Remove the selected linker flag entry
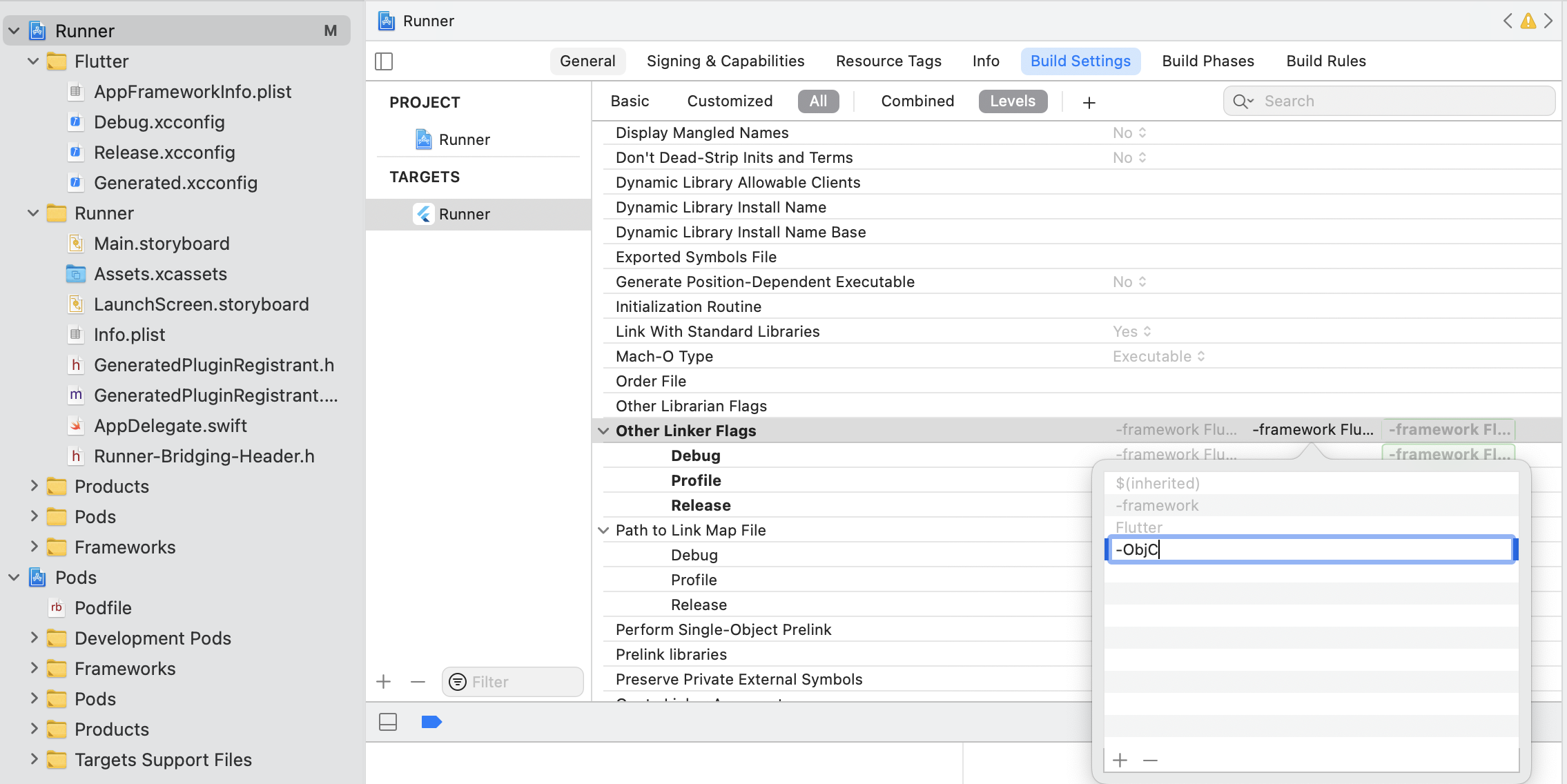 click(x=1150, y=760)
